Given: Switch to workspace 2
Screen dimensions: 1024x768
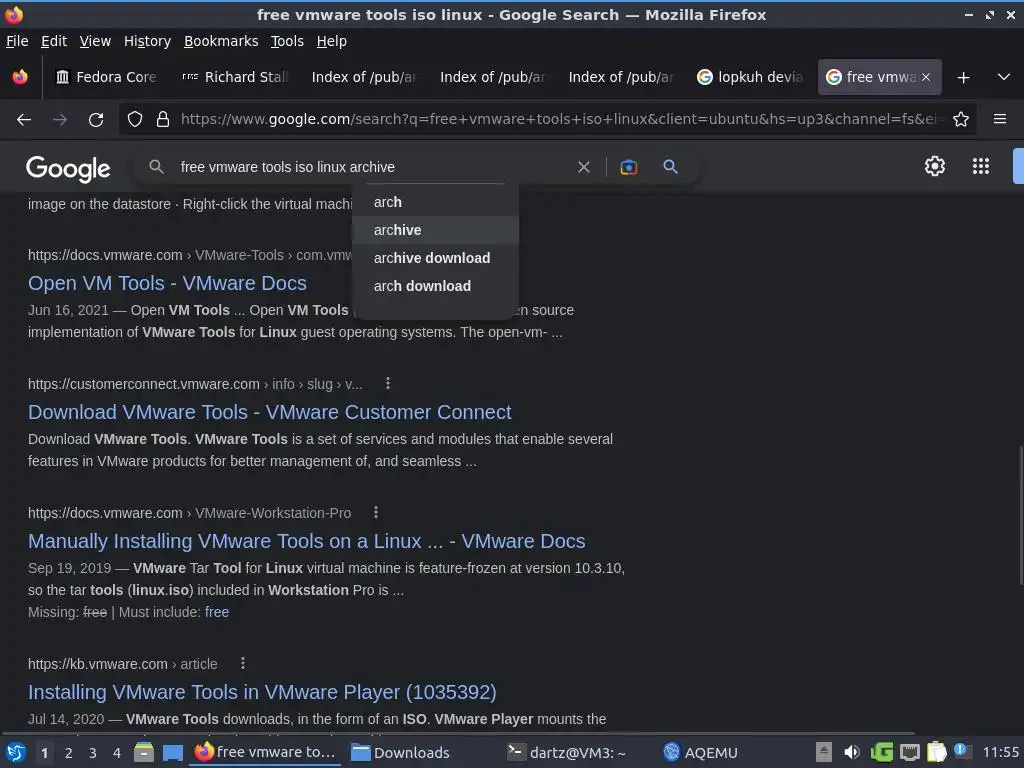Looking at the screenshot, I should pos(69,753).
